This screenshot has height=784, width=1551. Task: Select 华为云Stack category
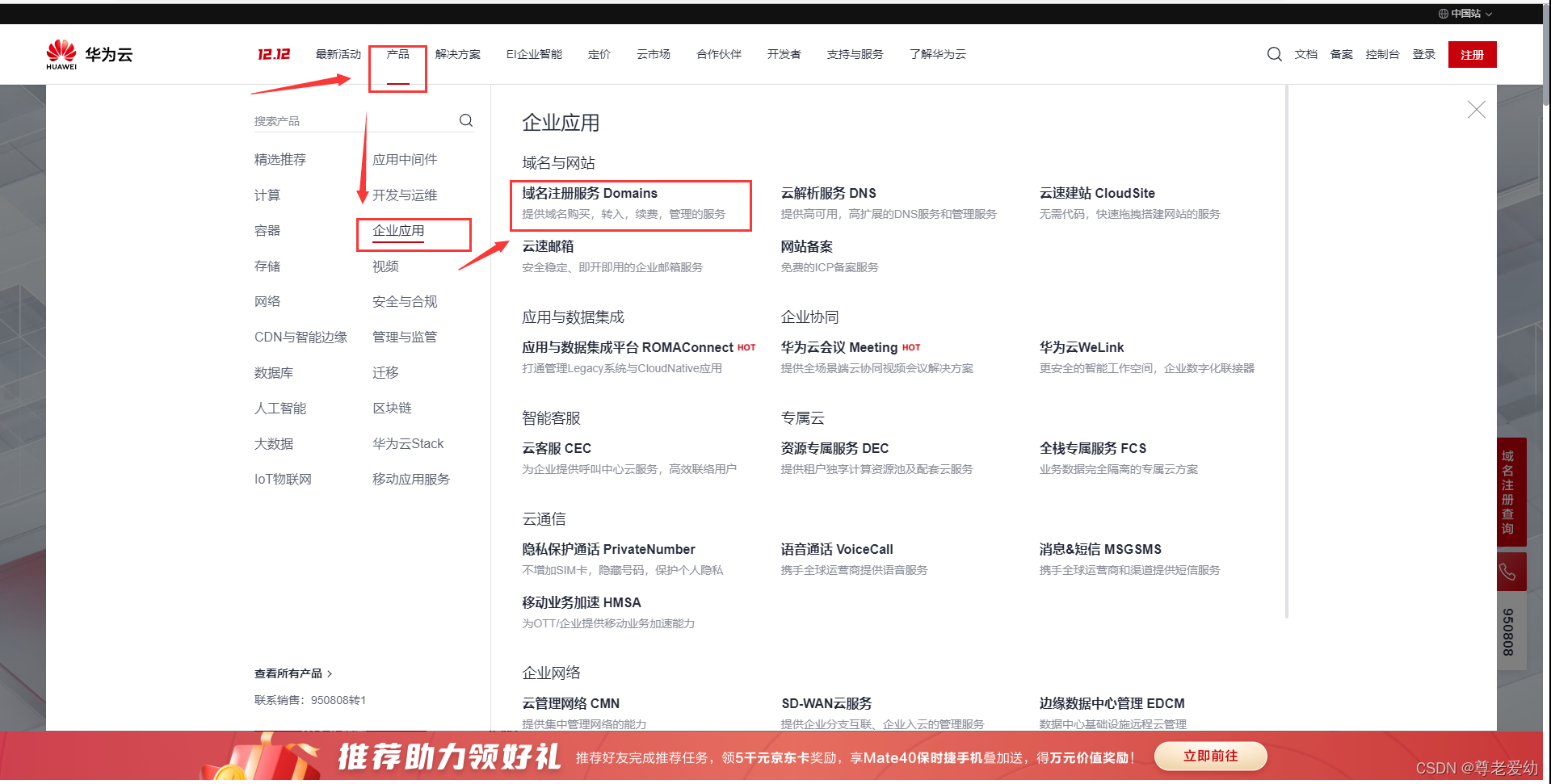tap(408, 444)
